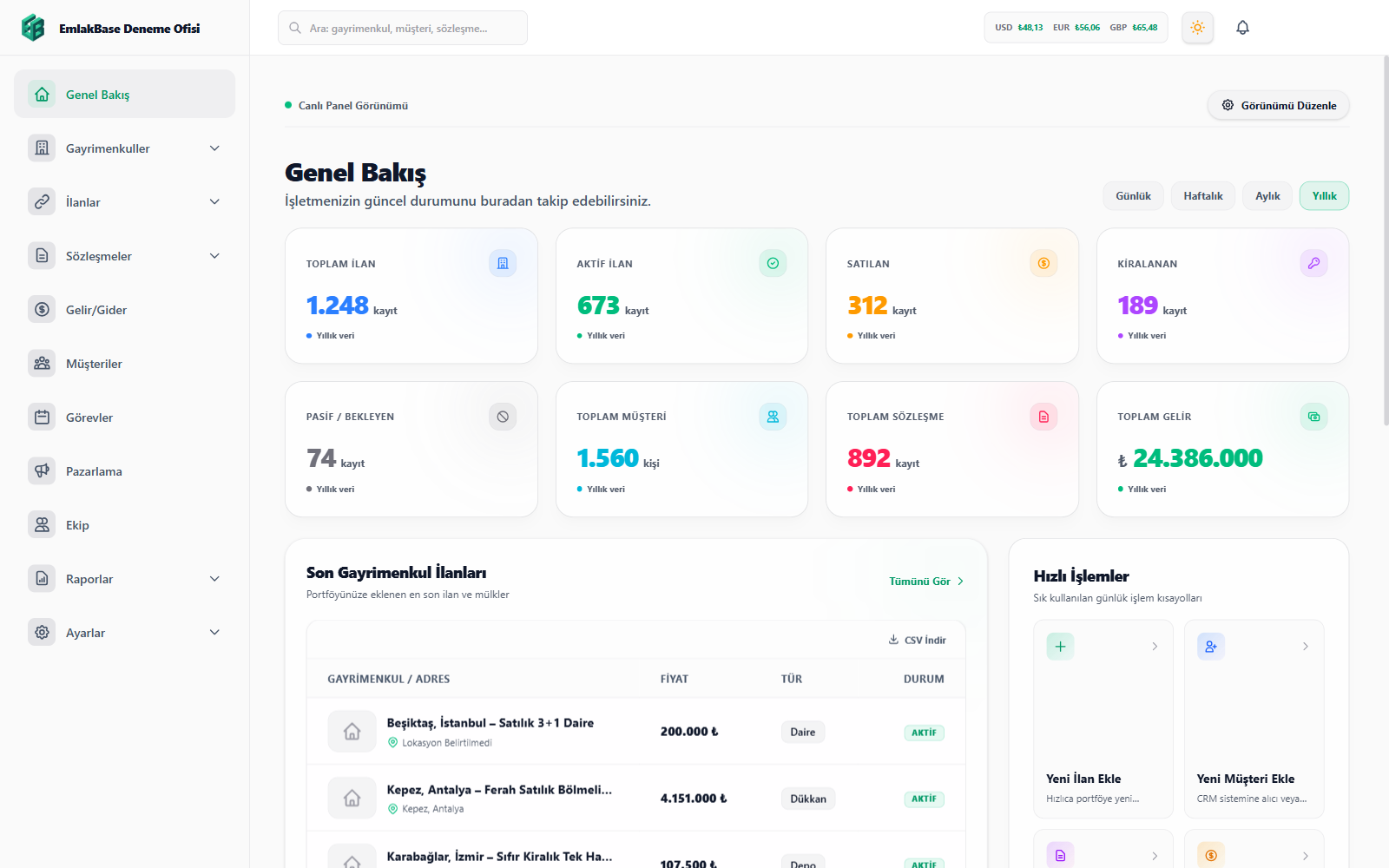Open the Yeni Müşteri Ekle shortcut

[1254, 719]
